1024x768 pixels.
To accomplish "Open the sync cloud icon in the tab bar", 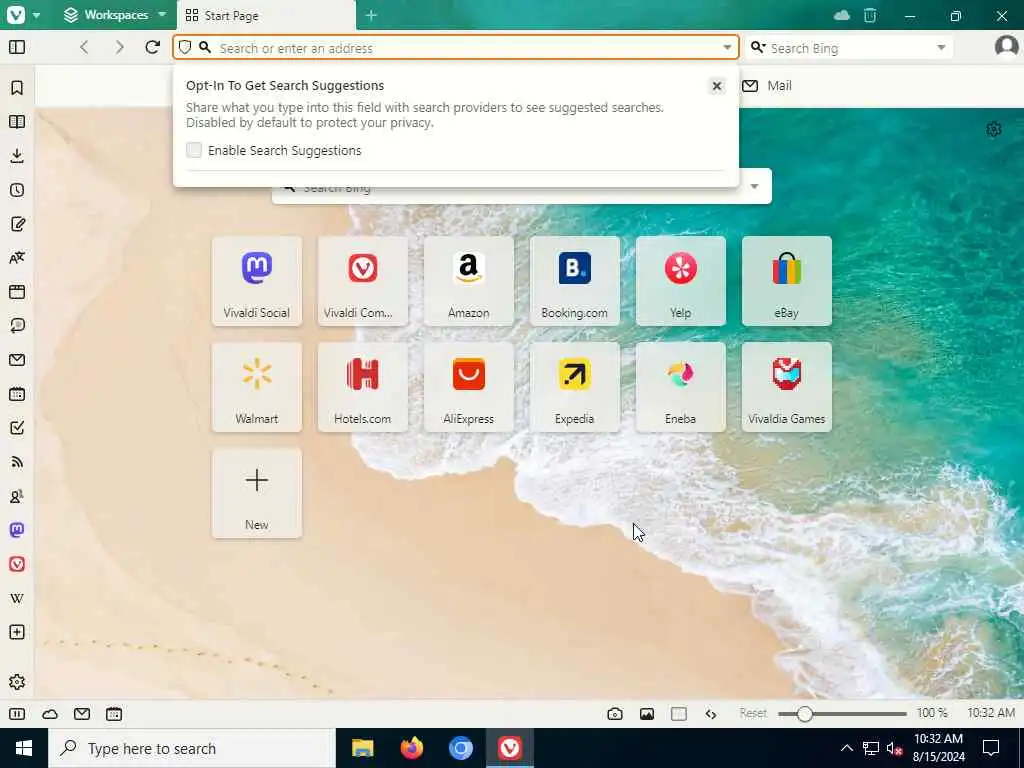I will coord(842,15).
